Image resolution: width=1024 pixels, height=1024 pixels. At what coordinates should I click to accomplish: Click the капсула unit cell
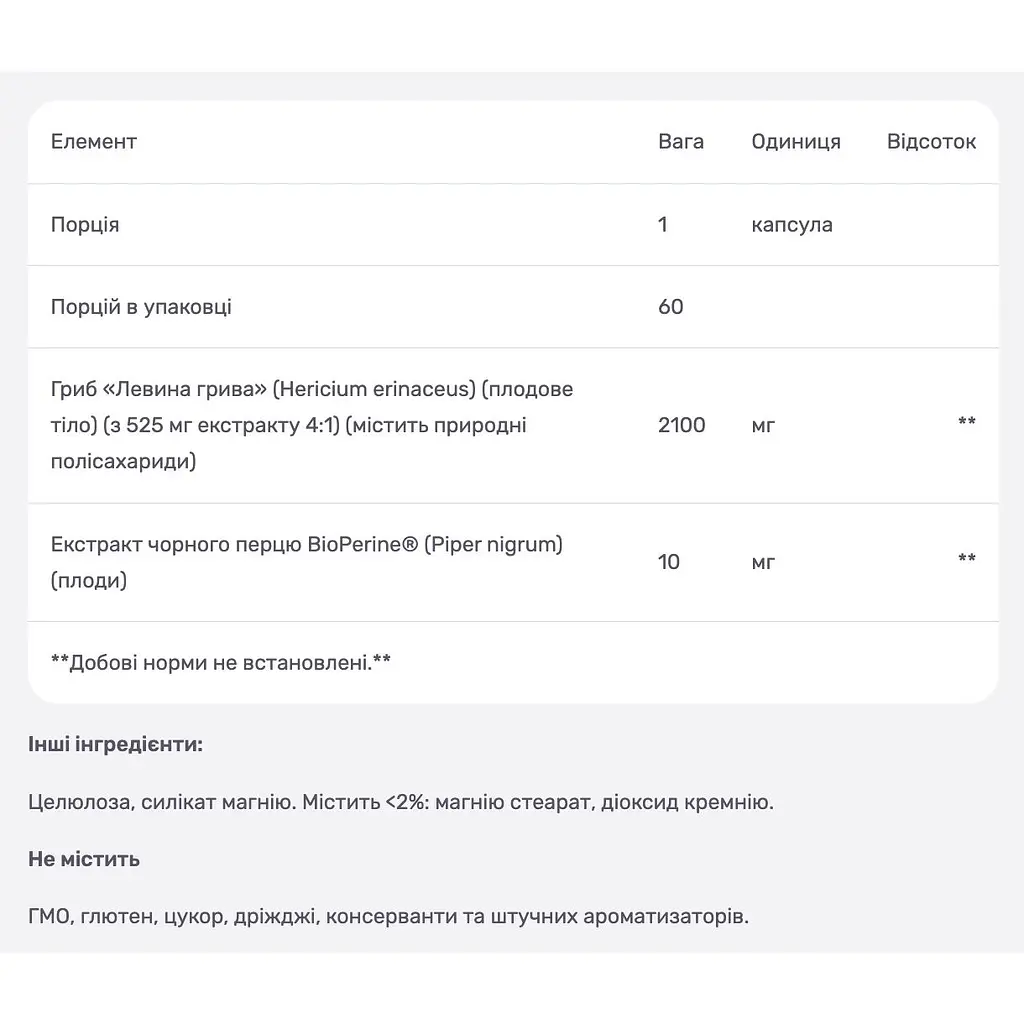click(792, 225)
